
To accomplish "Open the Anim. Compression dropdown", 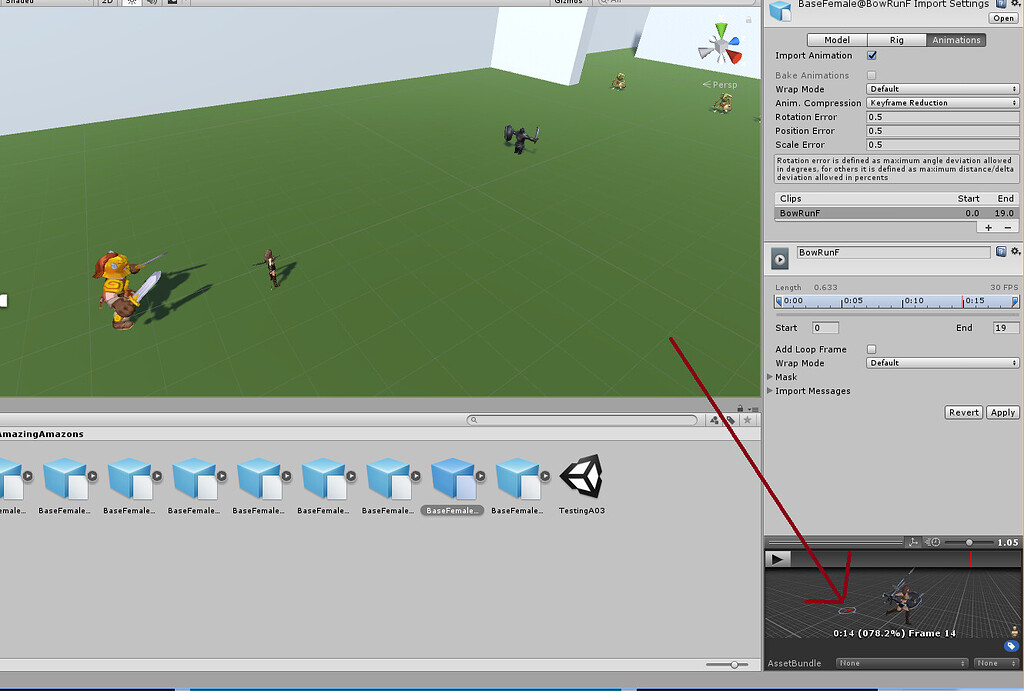I will click(x=941, y=103).
